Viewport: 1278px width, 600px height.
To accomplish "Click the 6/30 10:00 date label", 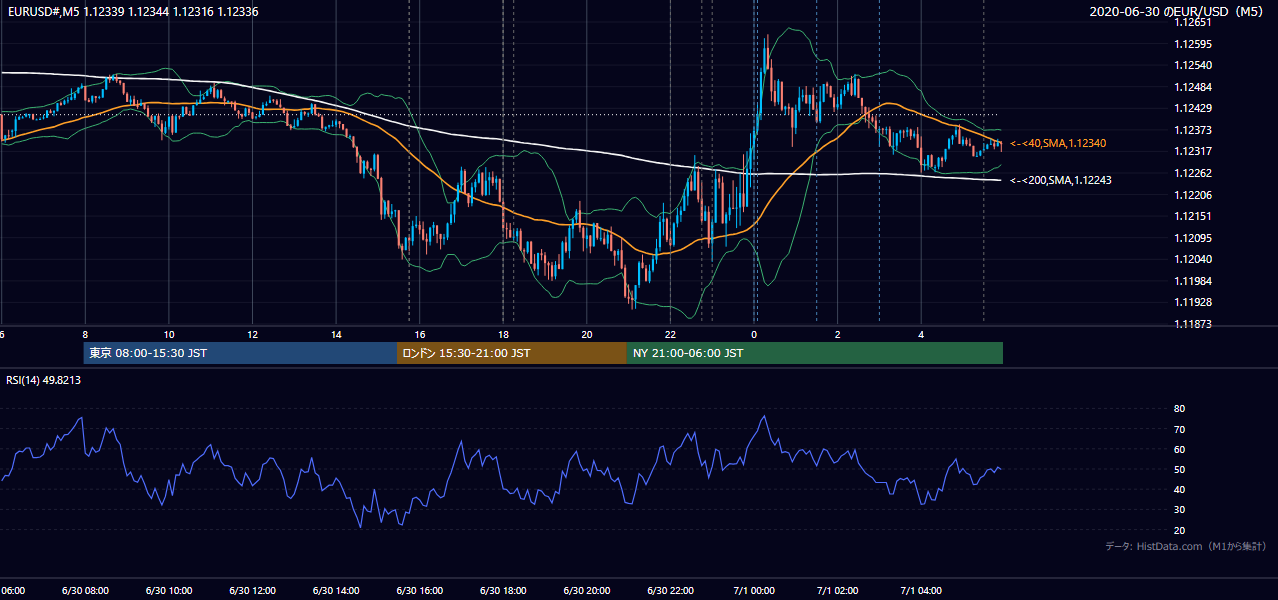I will point(167,591).
